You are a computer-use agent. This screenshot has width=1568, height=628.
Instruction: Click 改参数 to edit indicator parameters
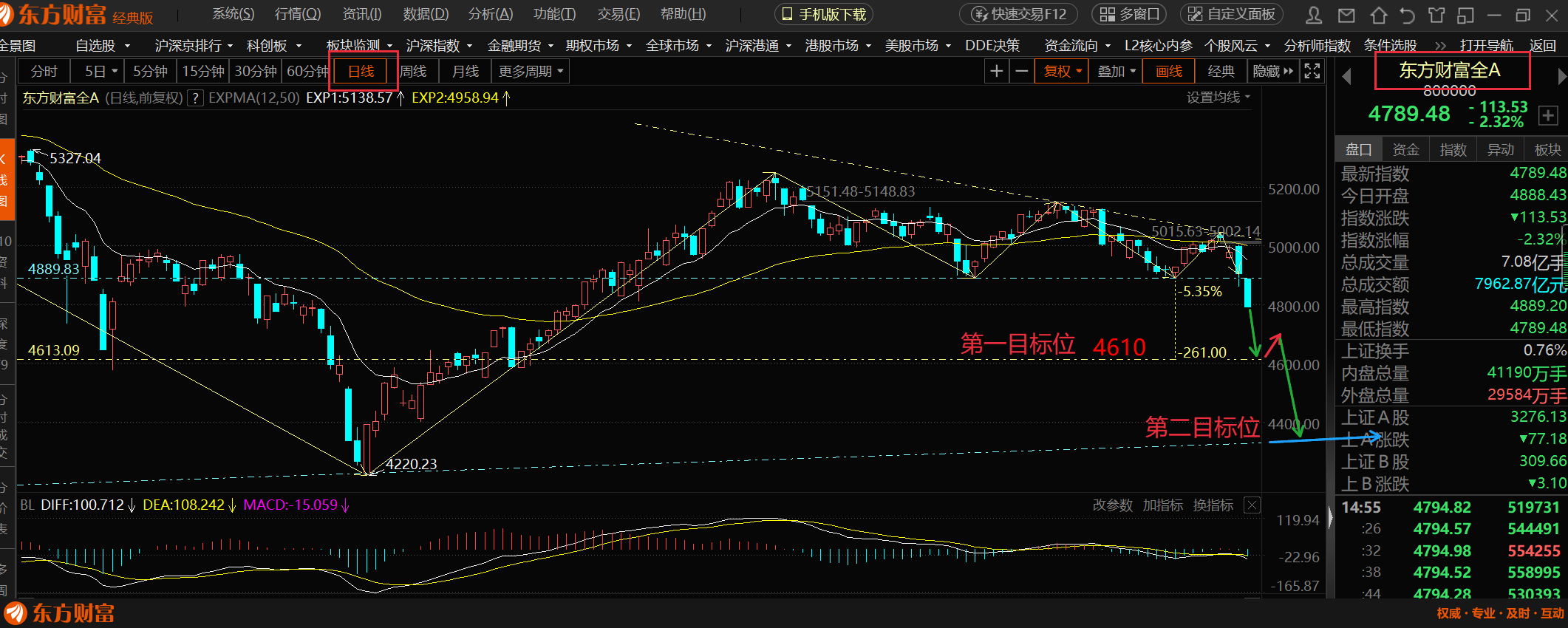[x=1112, y=505]
